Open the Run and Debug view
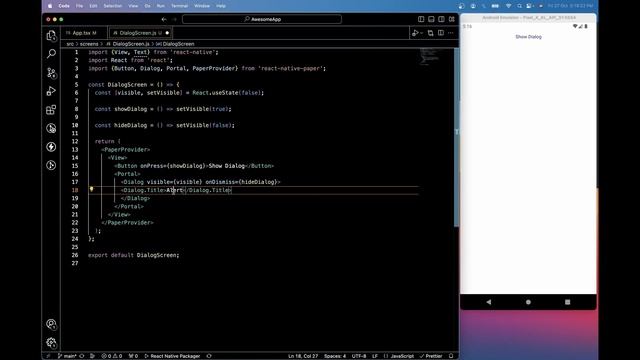The width and height of the screenshot is (640, 360). (x=51, y=91)
